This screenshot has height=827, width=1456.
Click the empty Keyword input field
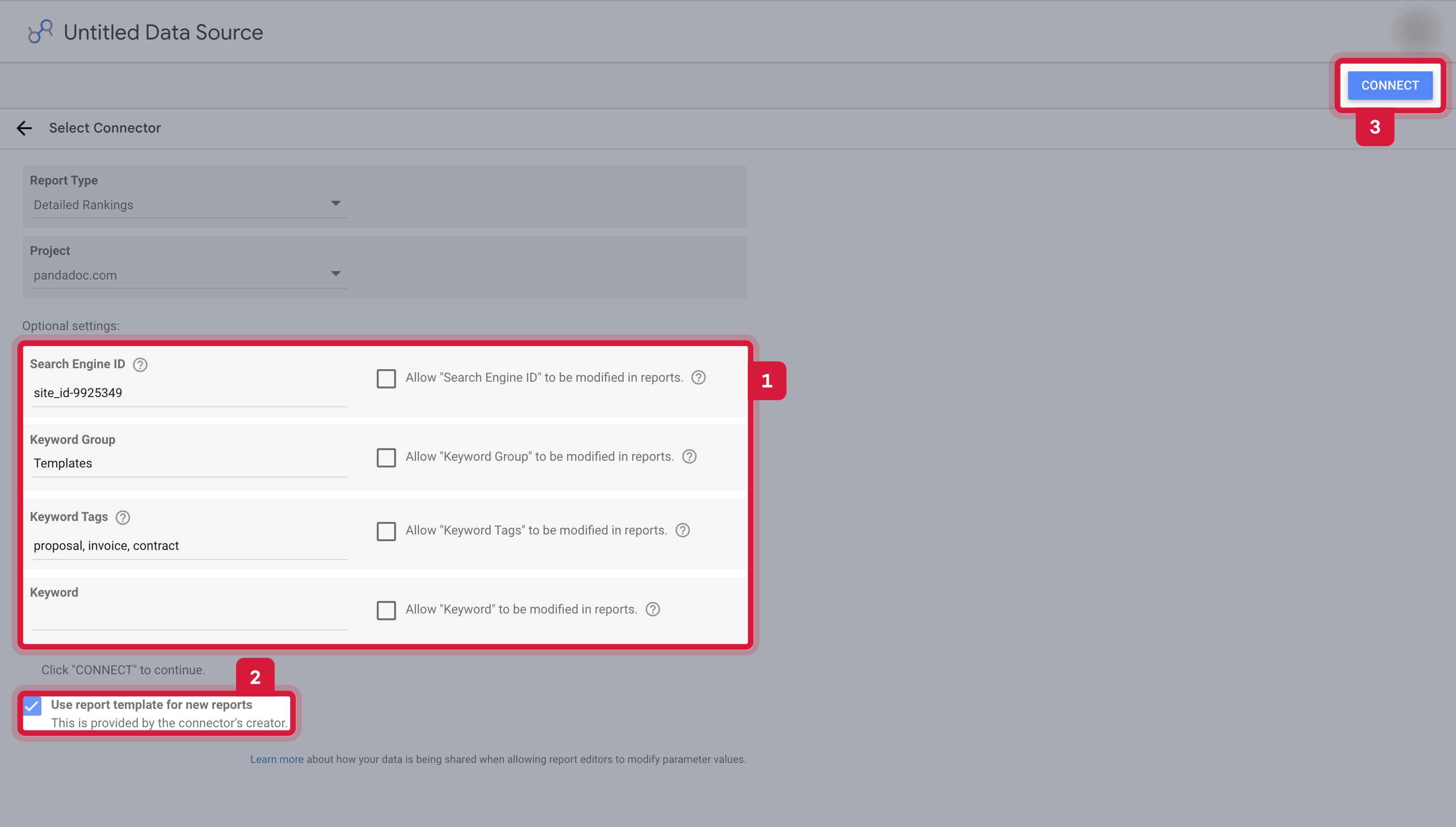pyautogui.click(x=189, y=616)
